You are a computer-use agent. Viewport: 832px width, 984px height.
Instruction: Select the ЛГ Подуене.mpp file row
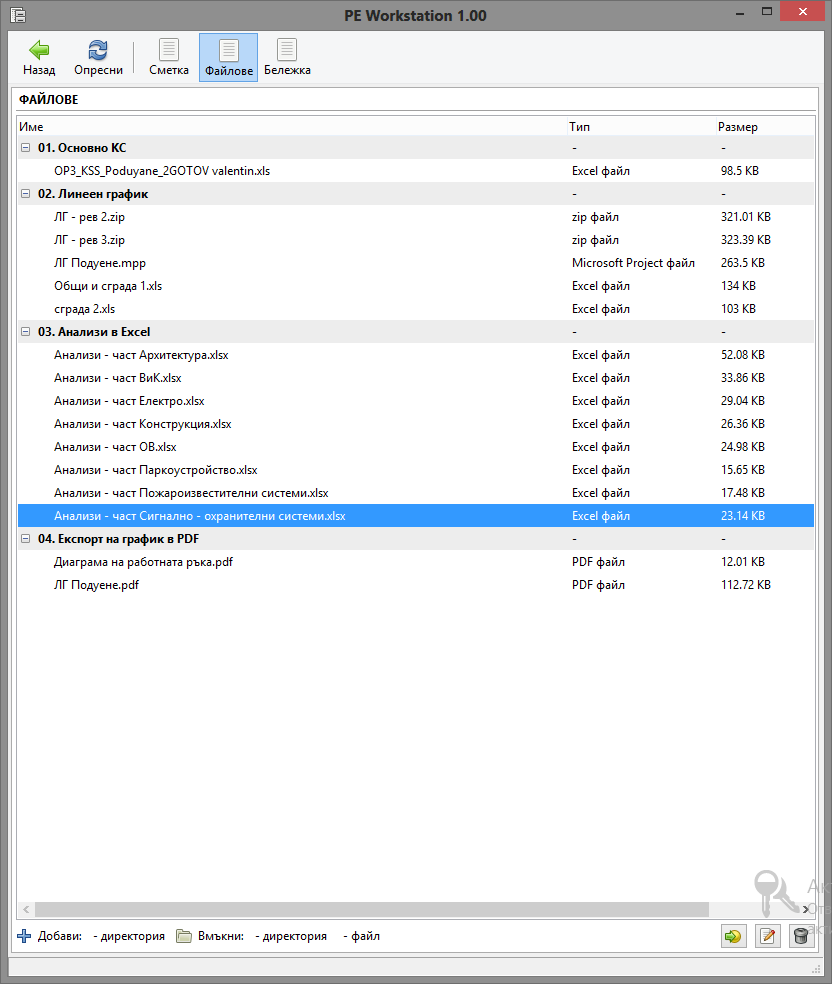pos(100,263)
